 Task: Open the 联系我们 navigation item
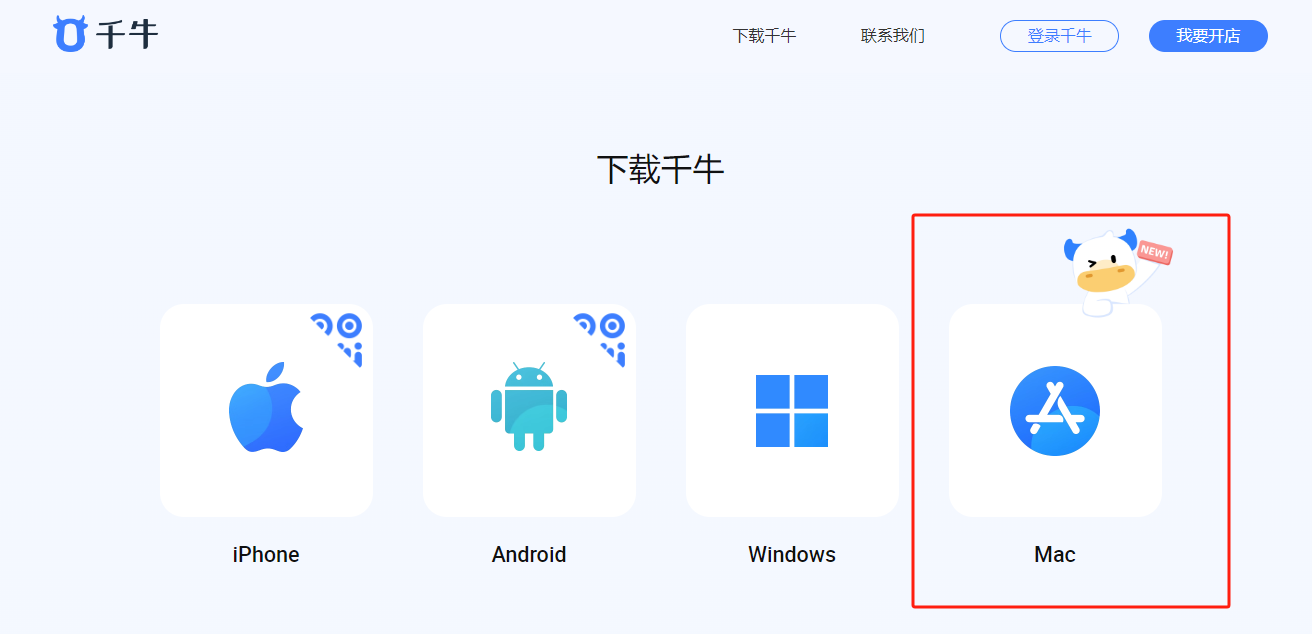point(892,36)
